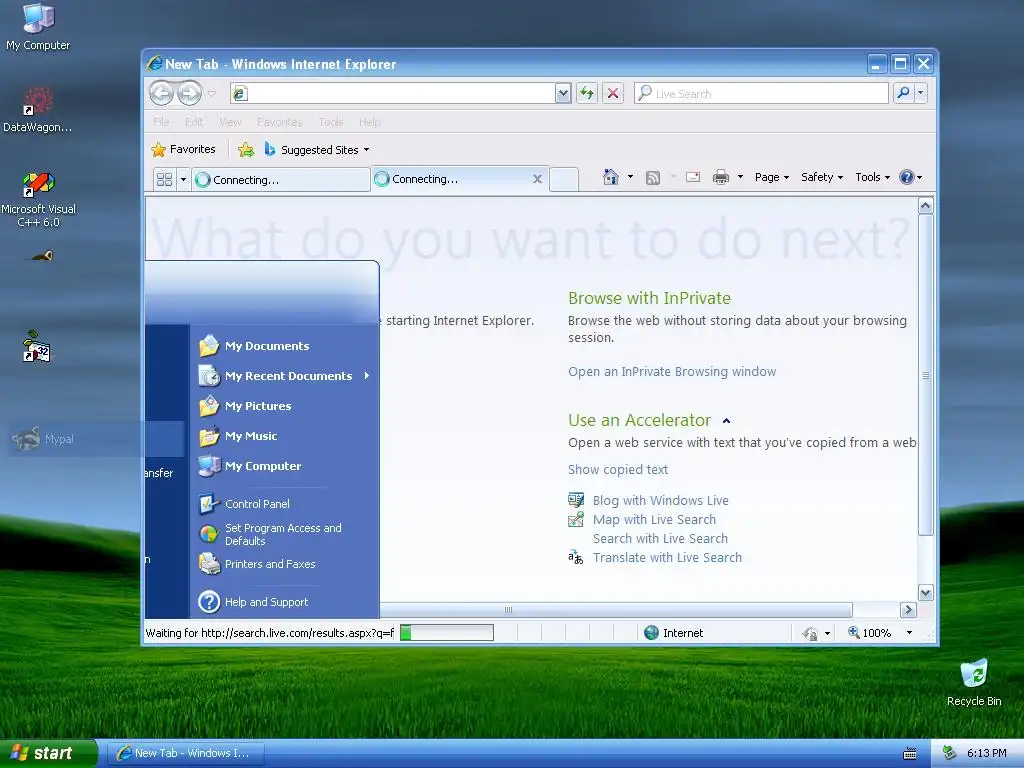Click the security zone Internet globe icon
This screenshot has height=768, width=1024.
[x=651, y=632]
